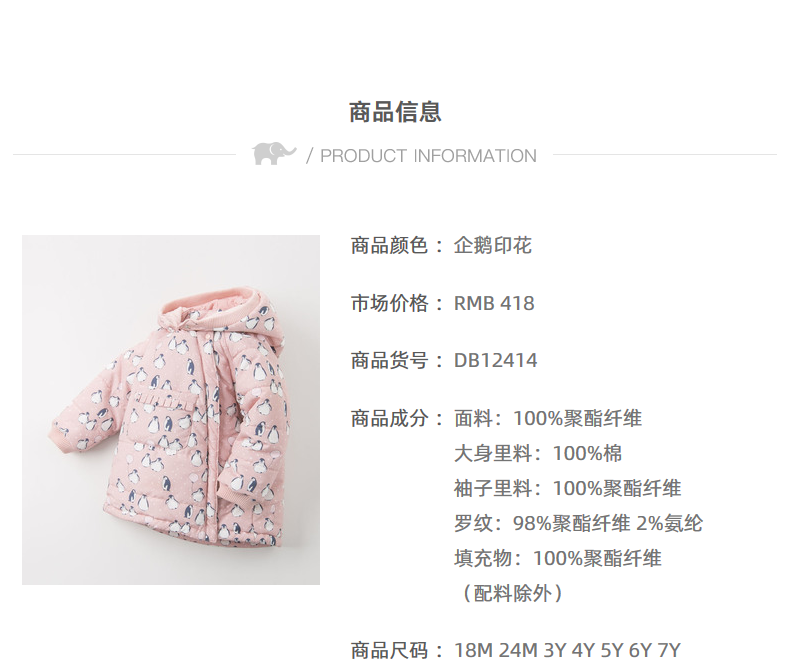Open the pink penguin jacket thumbnail
The height and width of the screenshot is (667, 790).
171,410
